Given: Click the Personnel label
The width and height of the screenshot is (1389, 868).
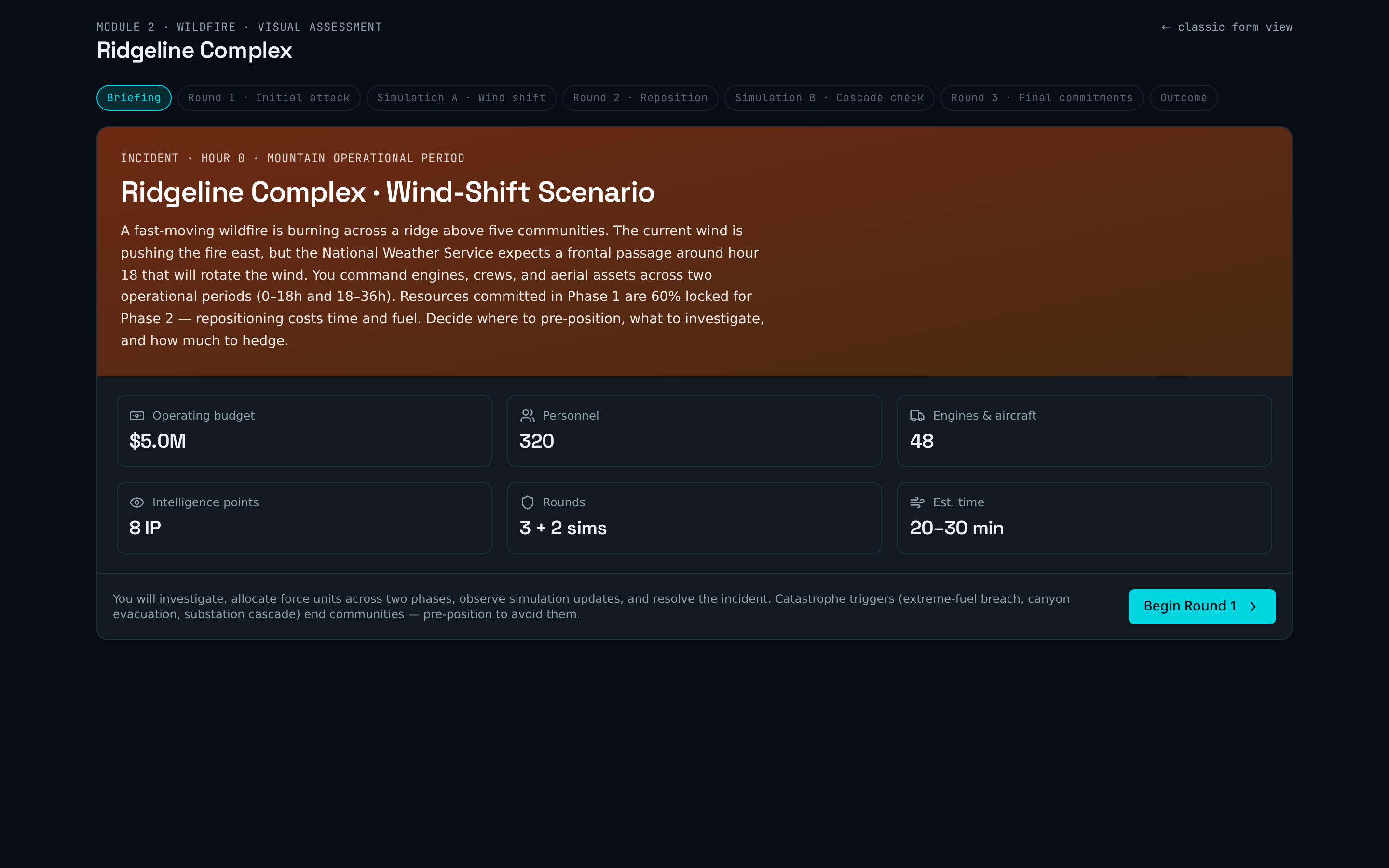Looking at the screenshot, I should 571,416.
